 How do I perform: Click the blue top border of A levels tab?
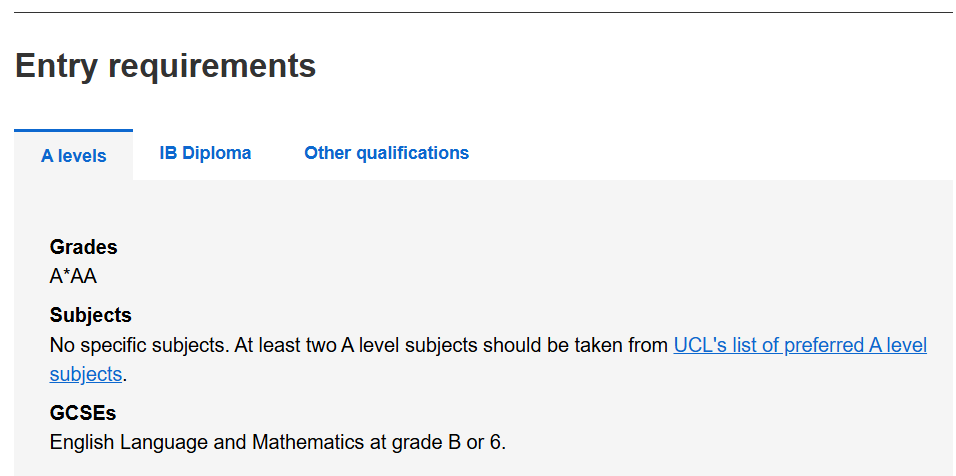click(73, 130)
